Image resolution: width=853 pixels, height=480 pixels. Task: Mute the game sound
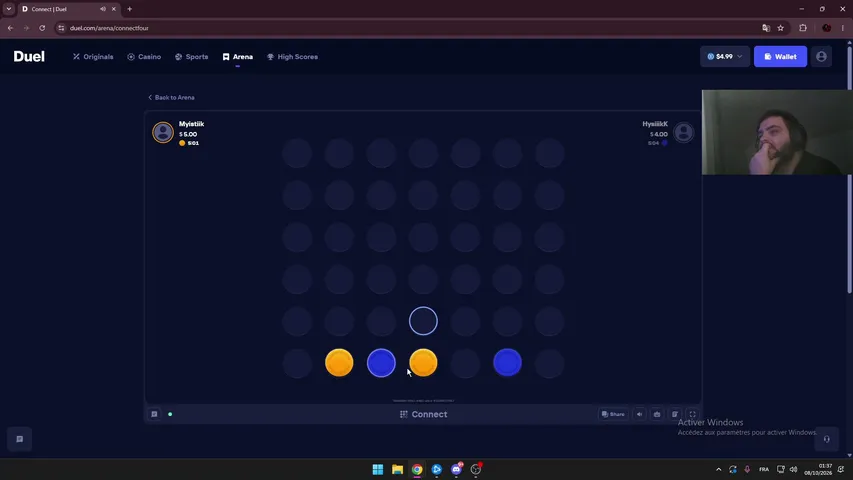[640, 414]
